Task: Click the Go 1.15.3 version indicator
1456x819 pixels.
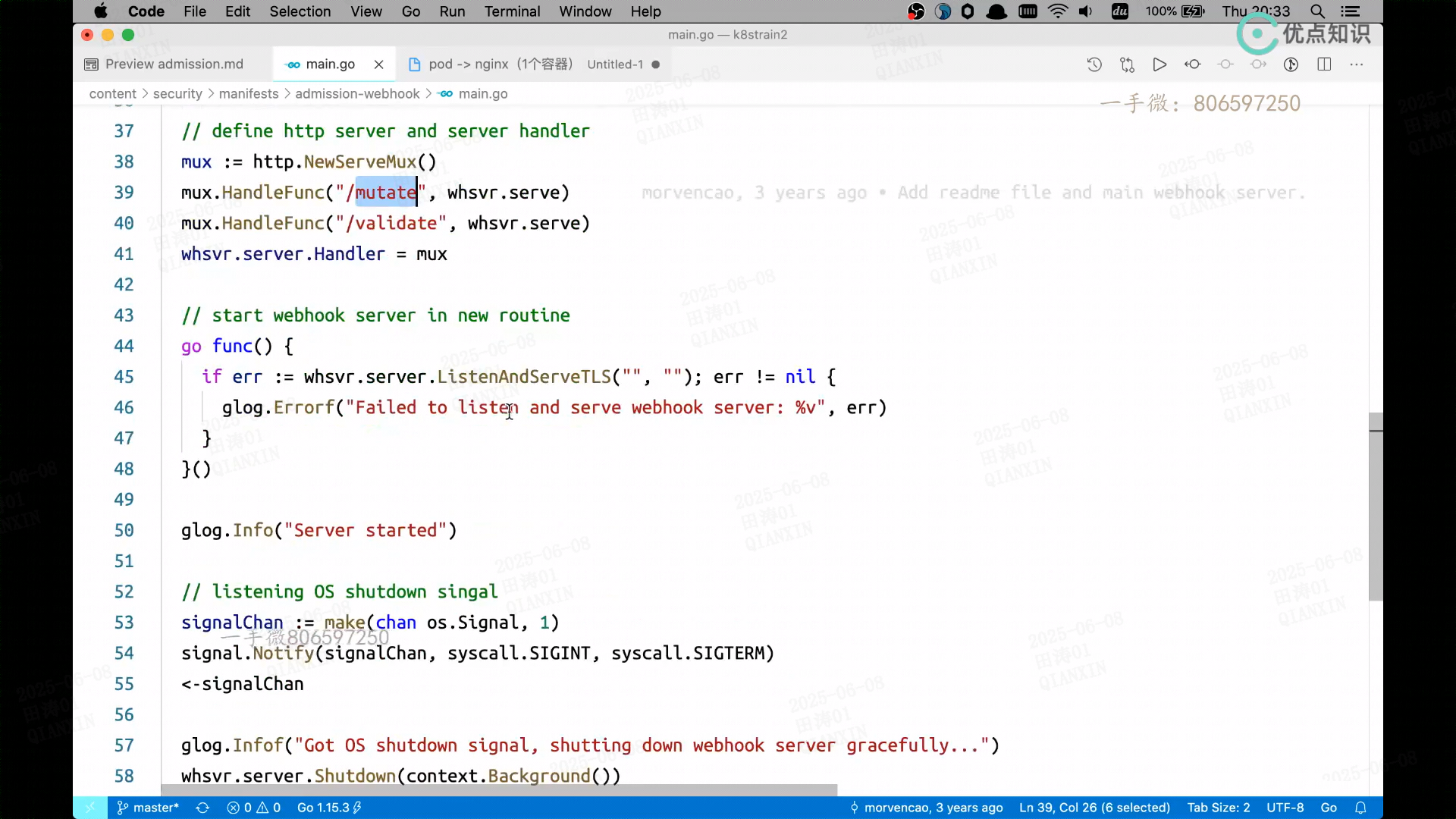Action: pos(328,808)
